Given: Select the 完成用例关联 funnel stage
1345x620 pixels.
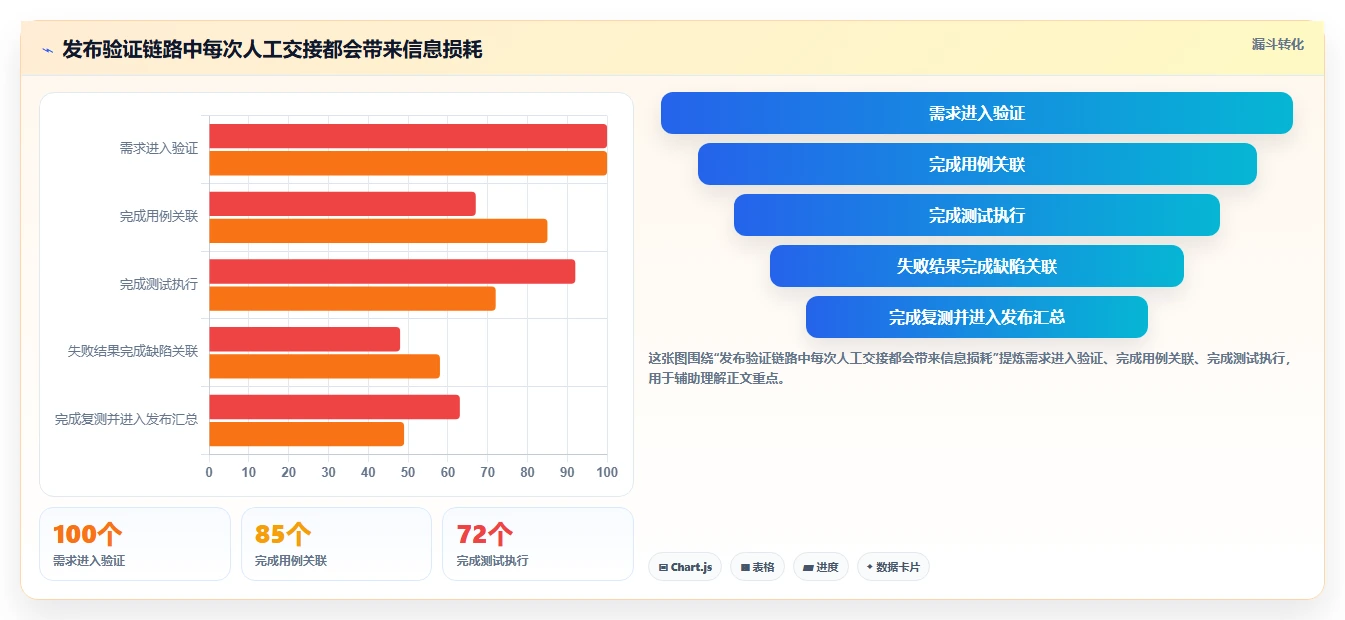Looking at the screenshot, I should click(x=976, y=164).
